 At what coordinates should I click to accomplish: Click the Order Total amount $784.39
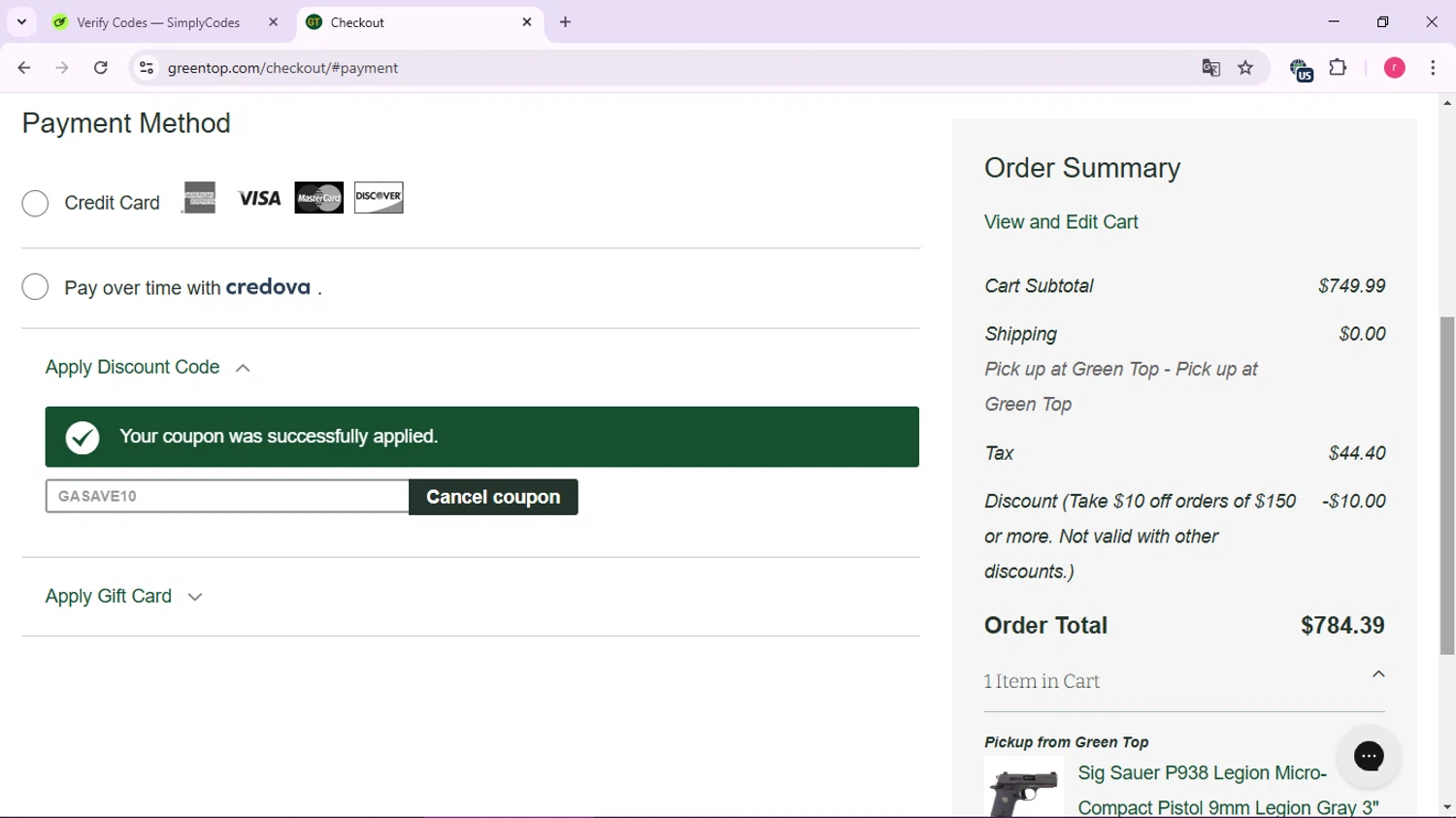coord(1342,626)
